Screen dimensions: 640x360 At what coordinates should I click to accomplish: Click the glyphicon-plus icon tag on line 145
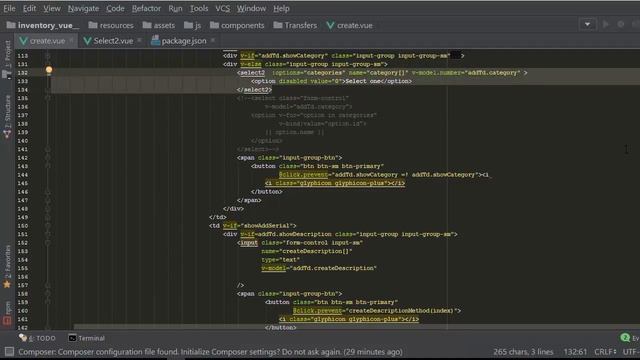335,183
